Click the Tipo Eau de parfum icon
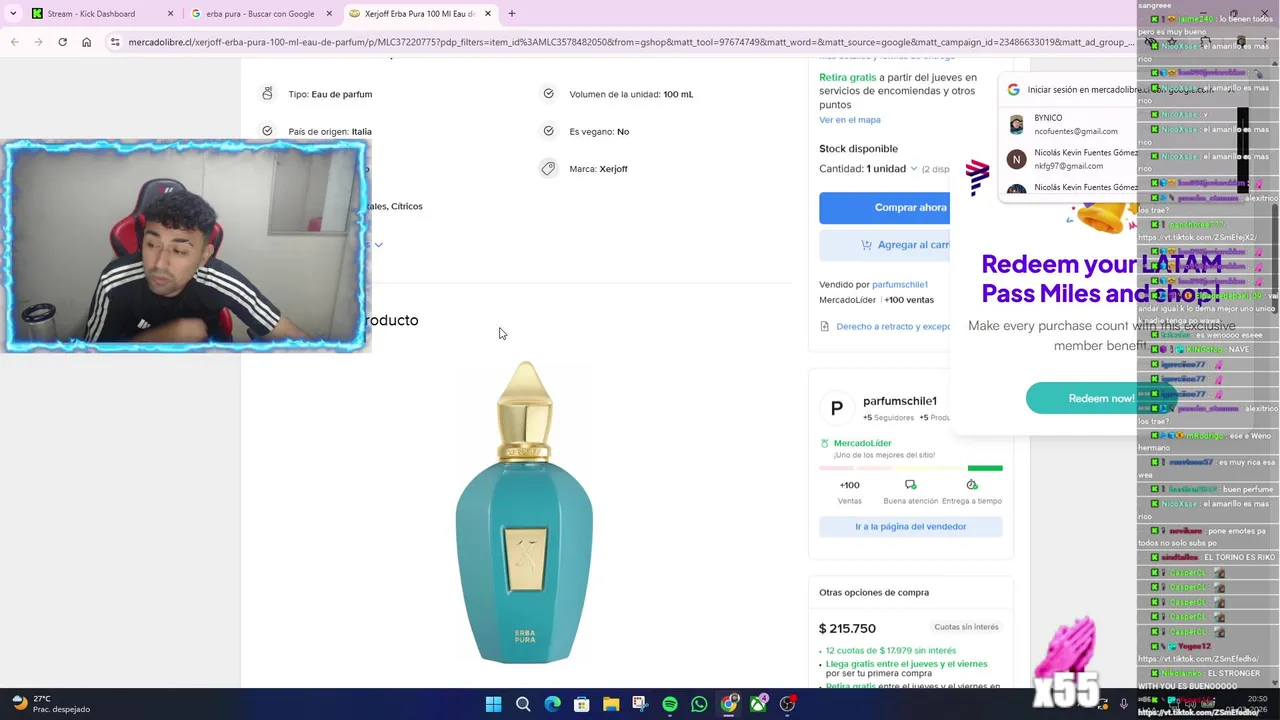The width and height of the screenshot is (1280, 720). point(267,94)
